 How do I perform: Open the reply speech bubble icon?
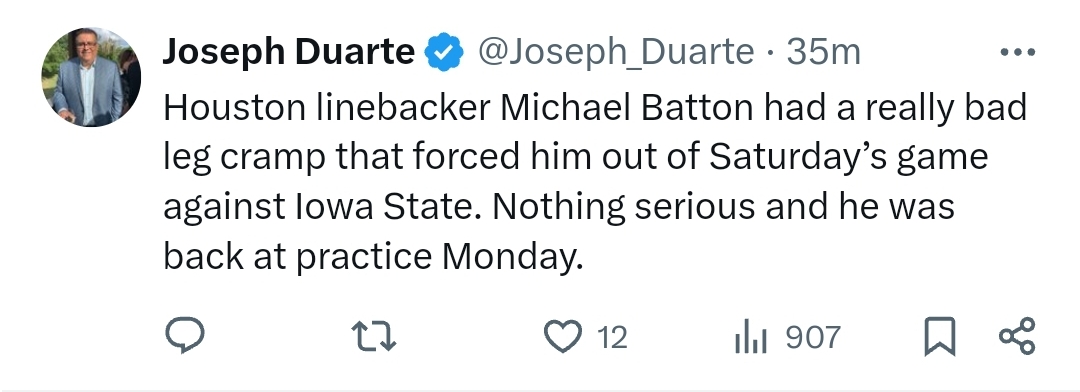pyautogui.click(x=185, y=336)
